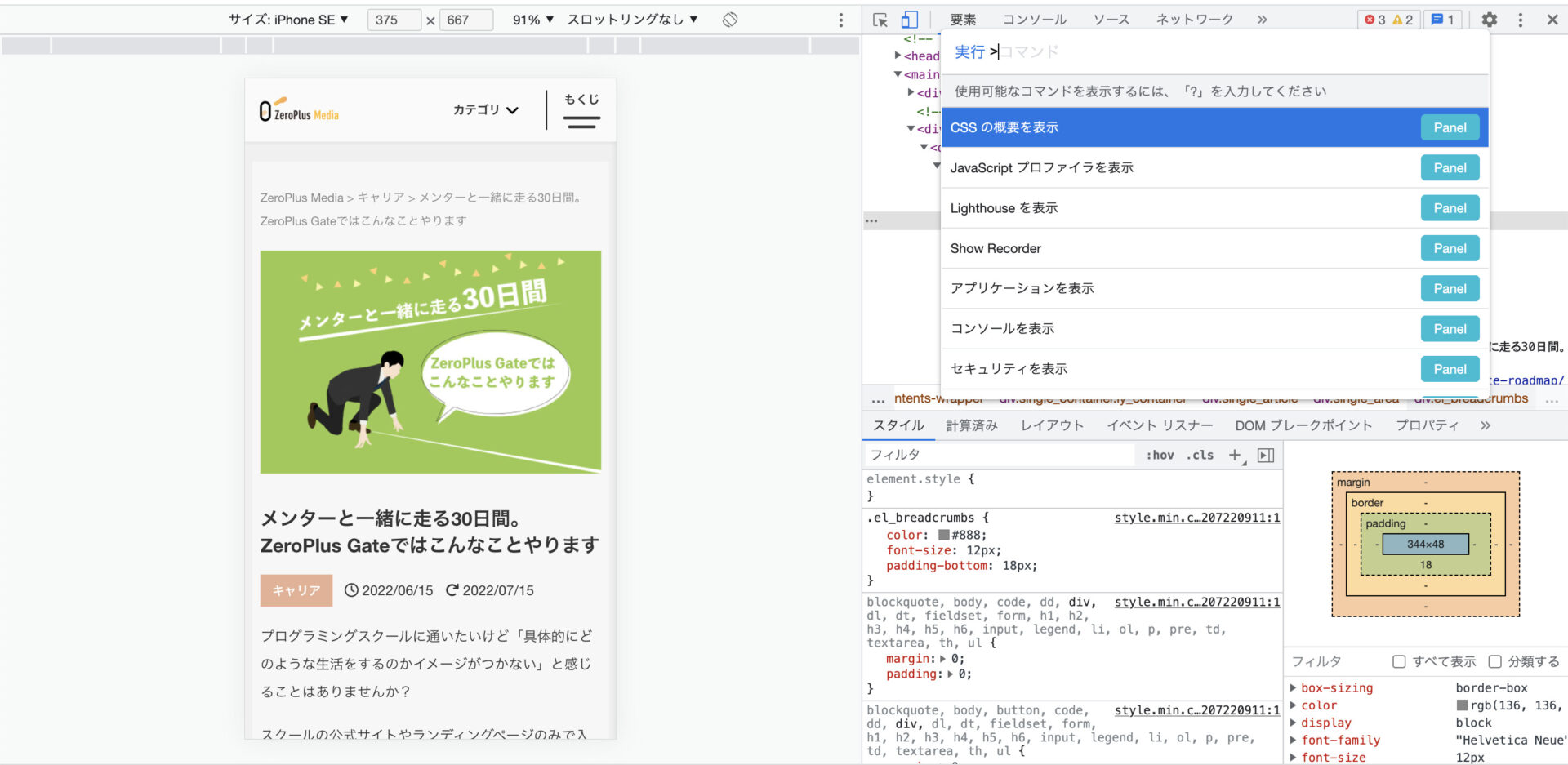
Task: Click the breadcrumb left ellipsis
Action: [878, 399]
